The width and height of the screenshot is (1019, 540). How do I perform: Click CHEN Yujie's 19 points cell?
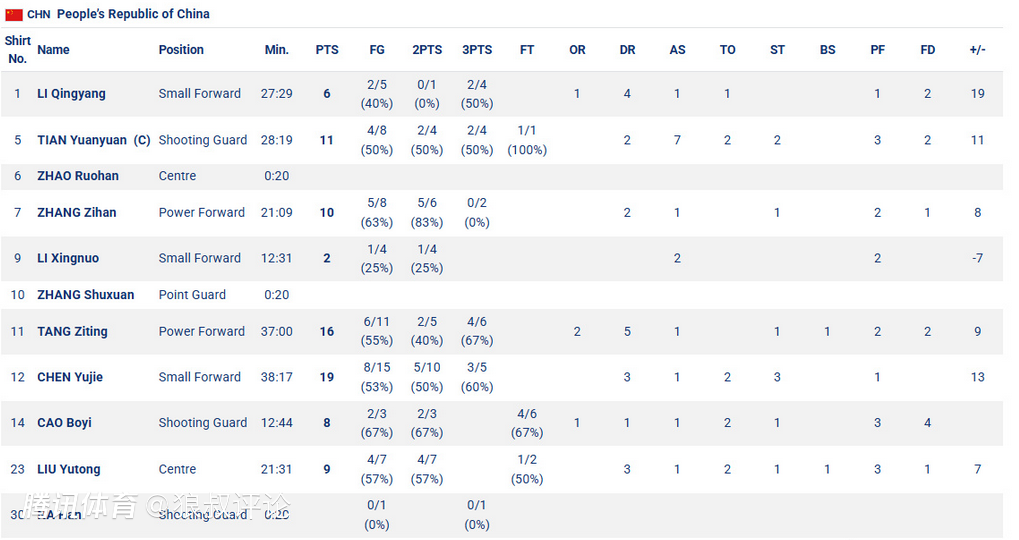tap(327, 377)
